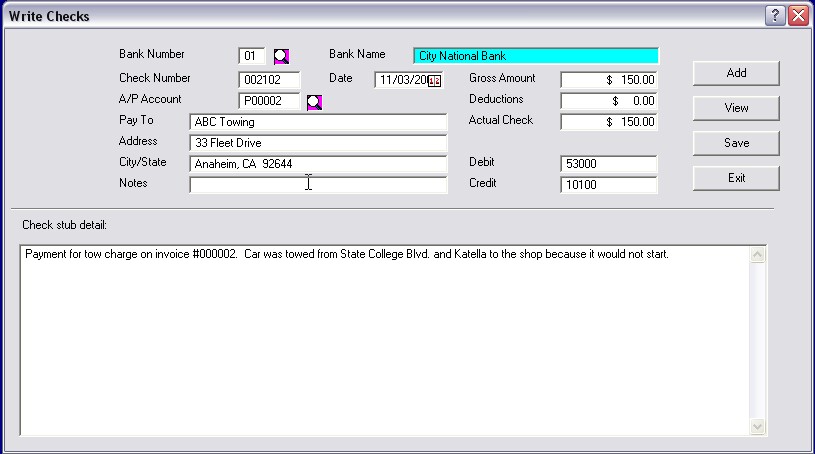This screenshot has height=454, width=815.
Task: Open the Bank Number lookup icon
Action: (282, 56)
